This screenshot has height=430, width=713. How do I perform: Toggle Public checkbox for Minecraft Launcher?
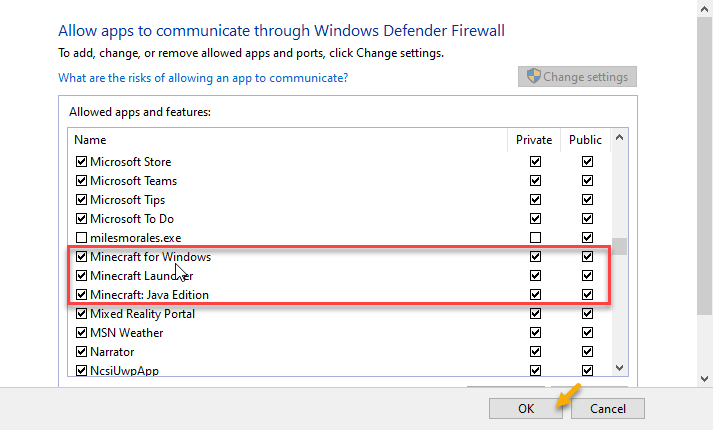tap(587, 275)
